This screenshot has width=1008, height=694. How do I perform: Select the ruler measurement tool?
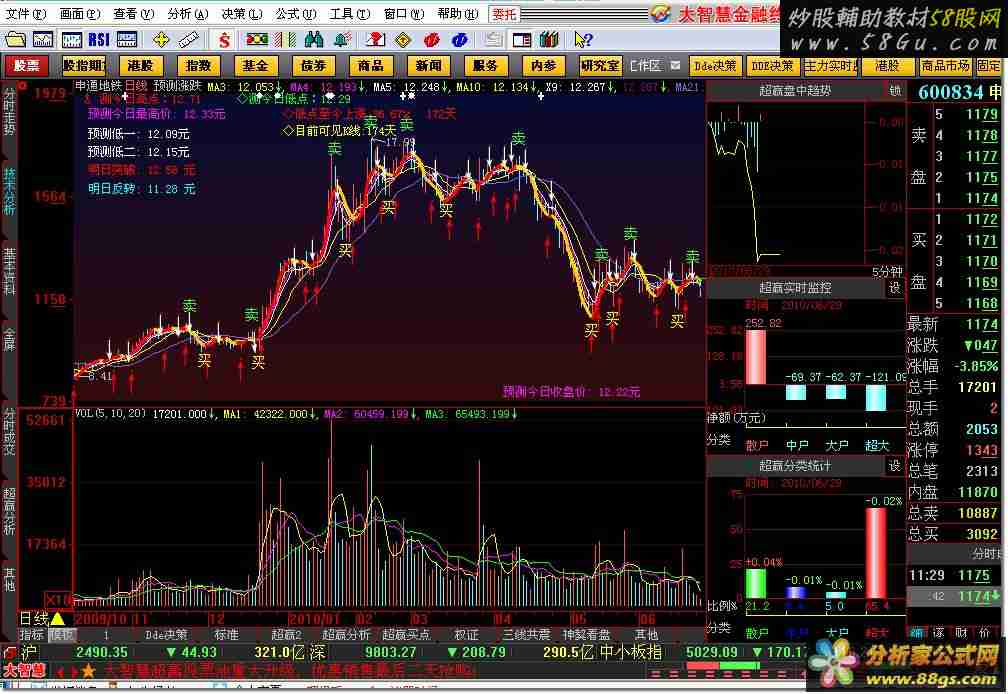pos(188,40)
